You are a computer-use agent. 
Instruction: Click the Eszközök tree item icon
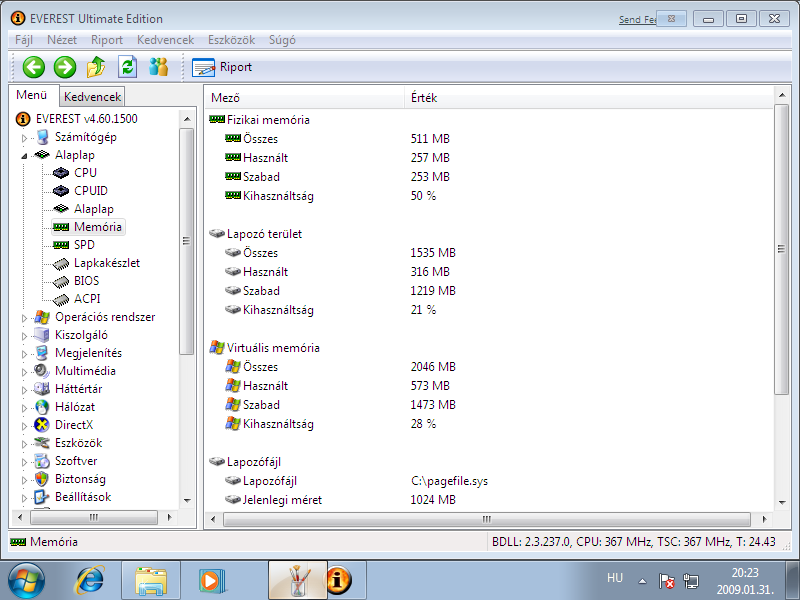tap(41, 443)
